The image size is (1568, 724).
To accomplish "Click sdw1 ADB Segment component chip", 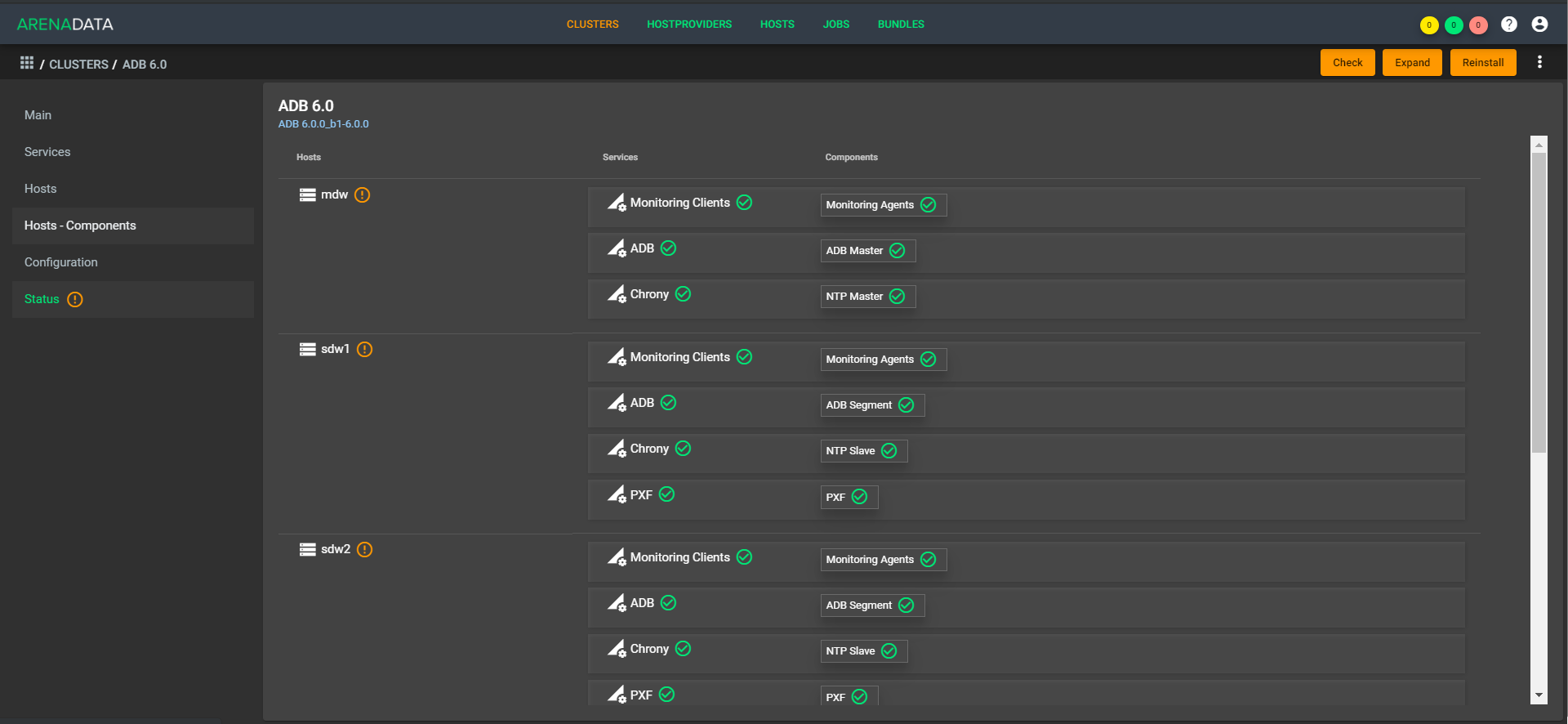I will pyautogui.click(x=872, y=405).
